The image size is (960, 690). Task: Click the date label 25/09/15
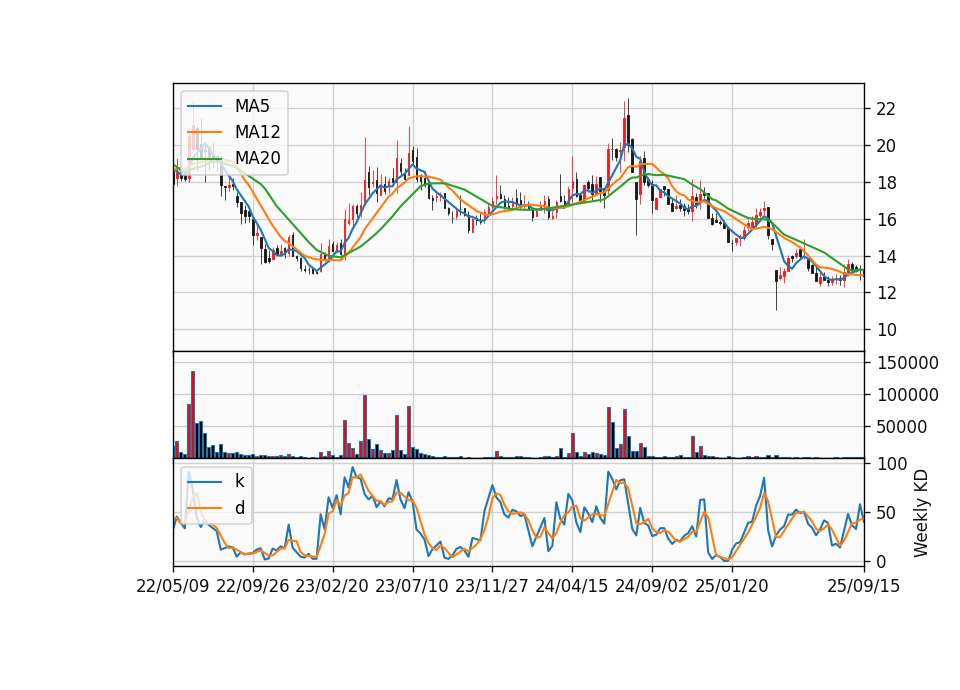pos(864,586)
